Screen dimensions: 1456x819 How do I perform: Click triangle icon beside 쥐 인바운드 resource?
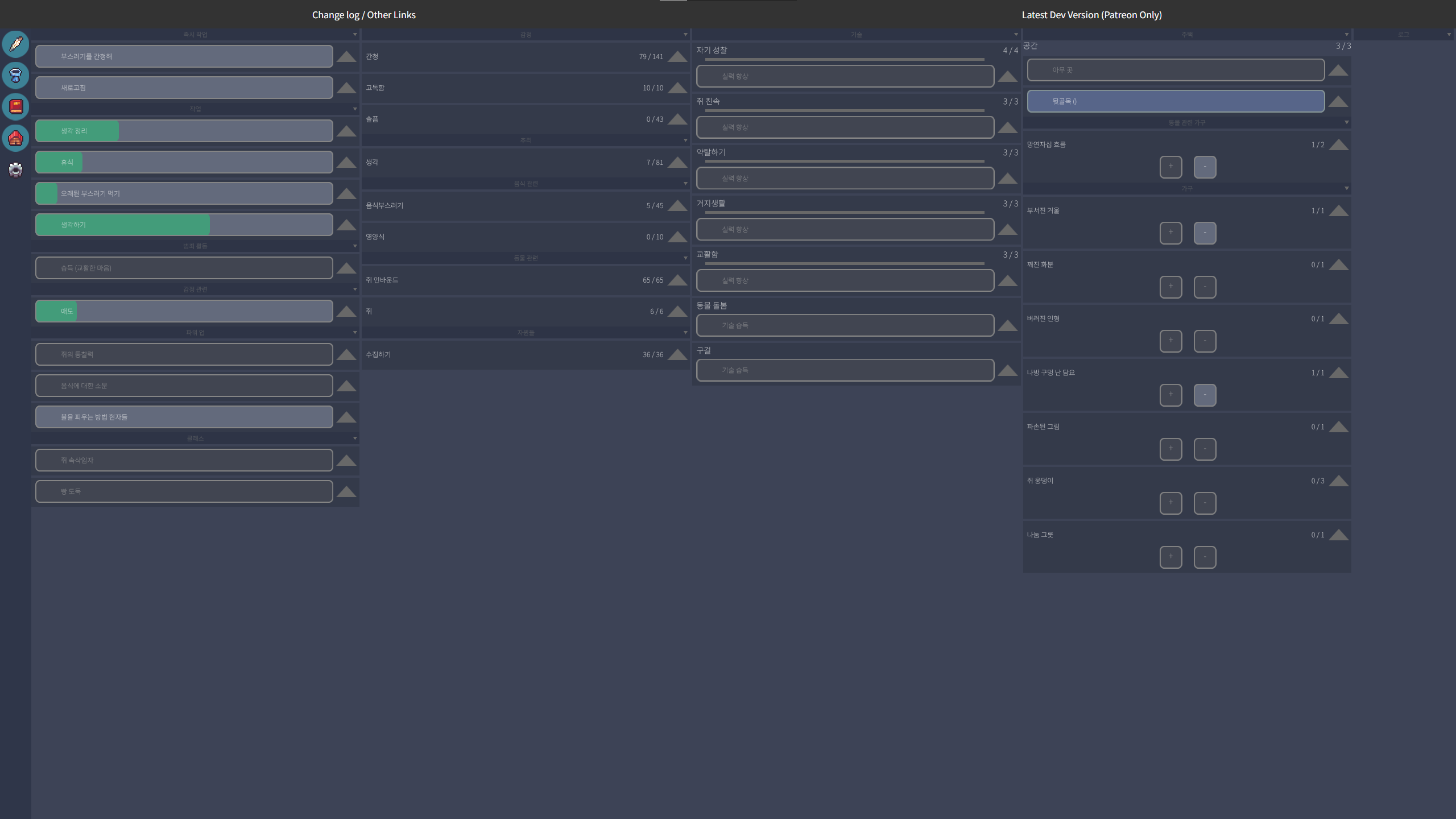pyautogui.click(x=677, y=280)
